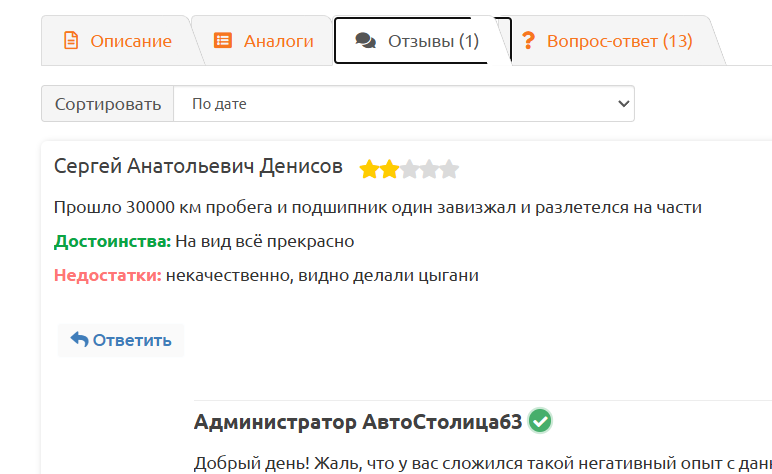Click the document icon on Описание tab
The height and width of the screenshot is (474, 772).
click(x=71, y=40)
